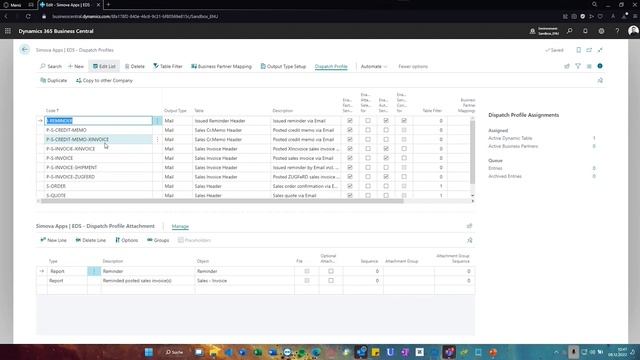The image size is (640, 360).
Task: Click the share icon in action bar
Action: coord(567,66)
